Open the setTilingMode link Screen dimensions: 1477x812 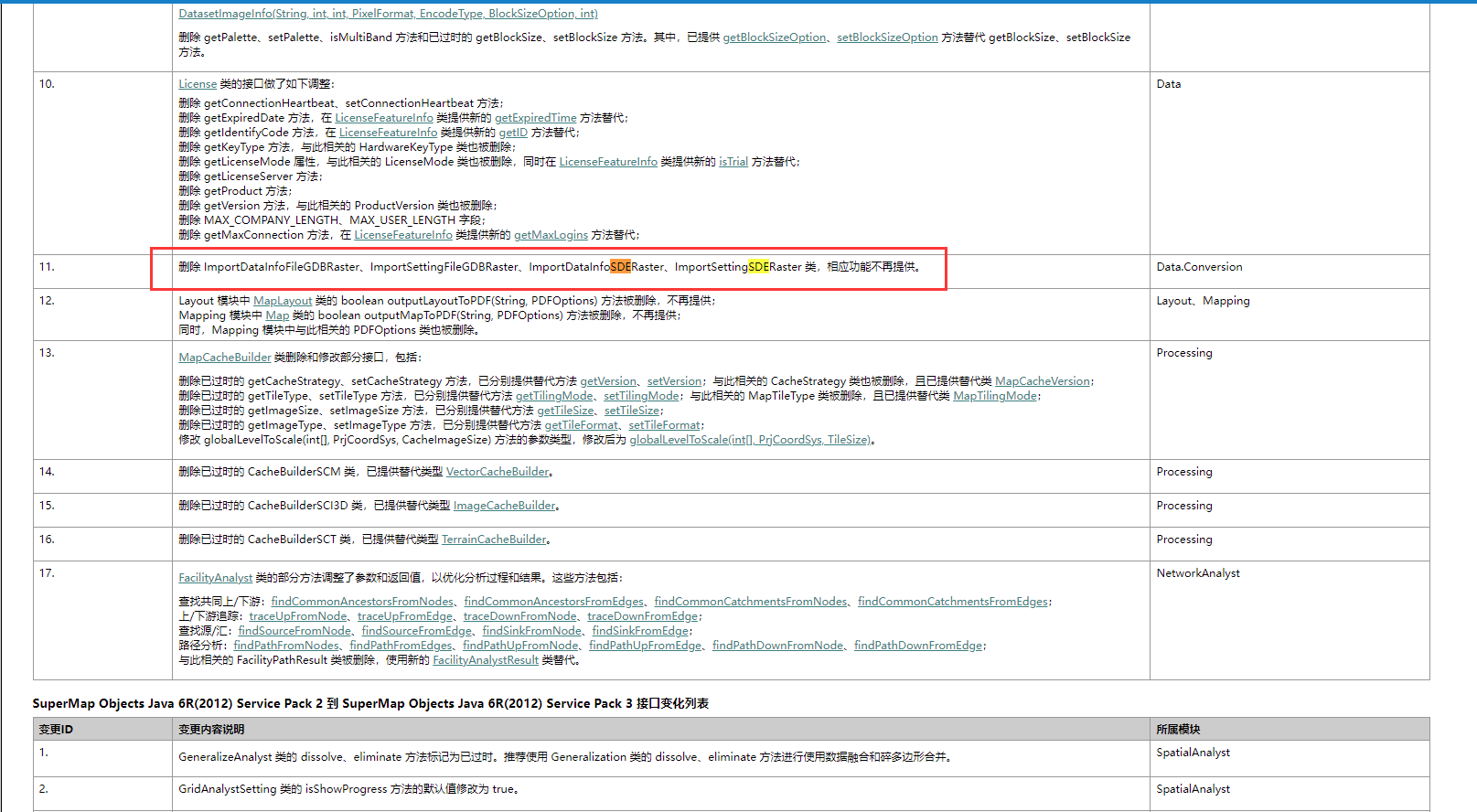tap(641, 396)
